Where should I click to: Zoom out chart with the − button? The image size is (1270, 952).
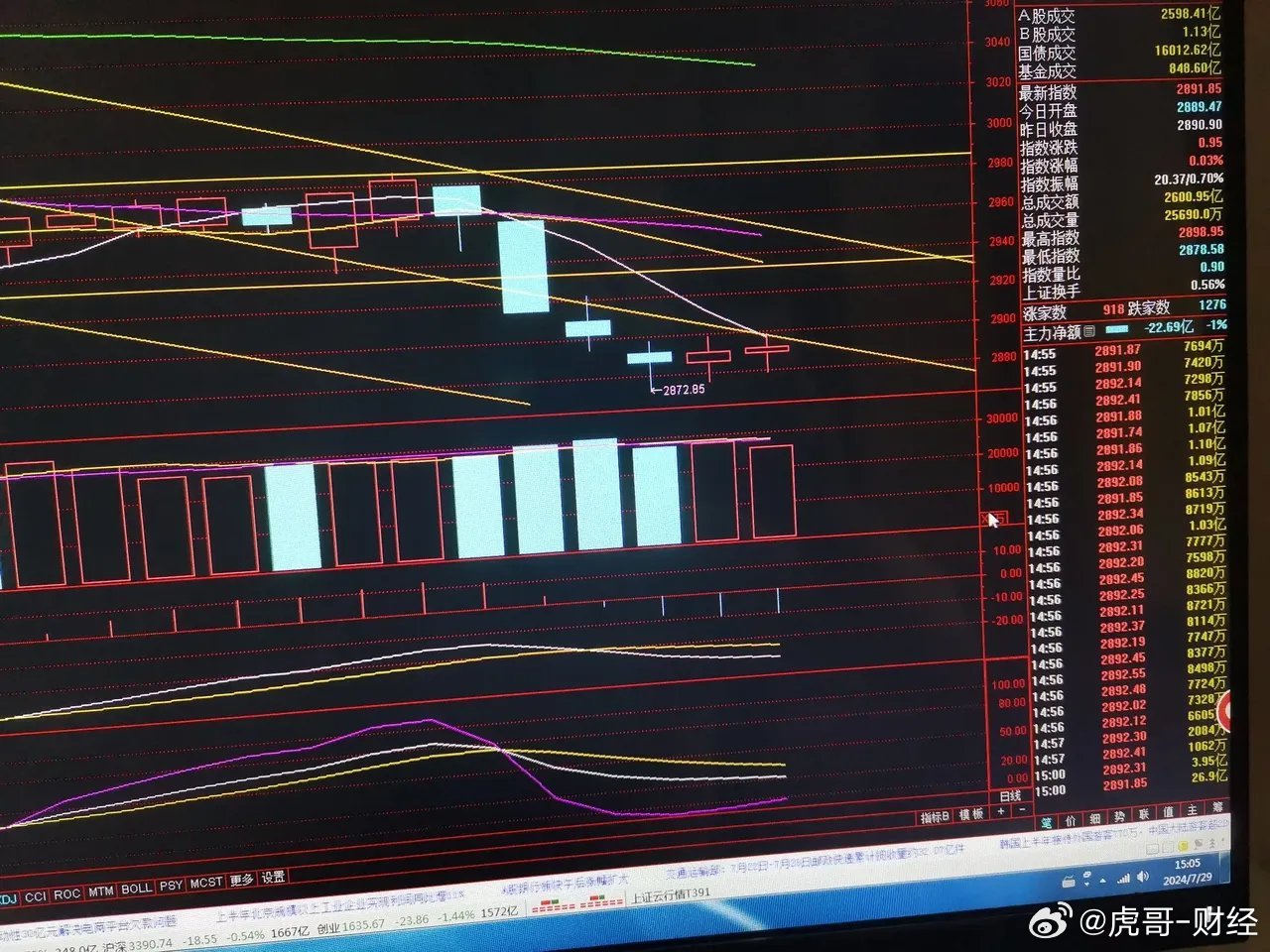[1021, 810]
